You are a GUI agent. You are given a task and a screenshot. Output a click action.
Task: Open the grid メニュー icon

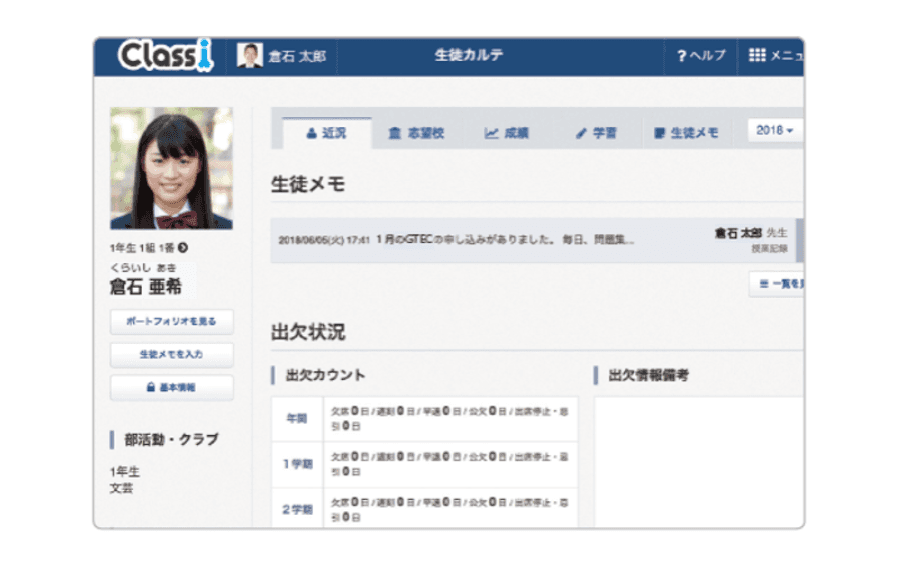click(x=757, y=55)
